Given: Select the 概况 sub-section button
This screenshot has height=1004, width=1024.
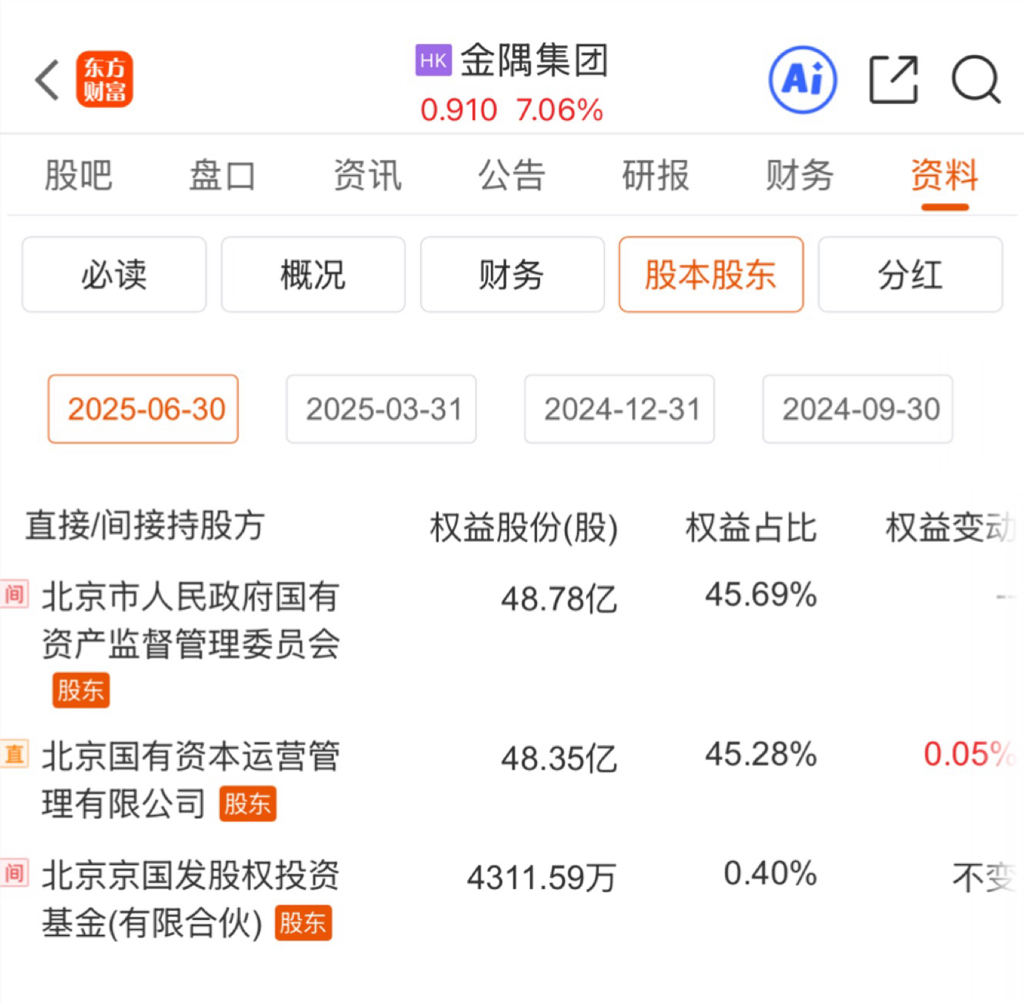Looking at the screenshot, I should [313, 274].
